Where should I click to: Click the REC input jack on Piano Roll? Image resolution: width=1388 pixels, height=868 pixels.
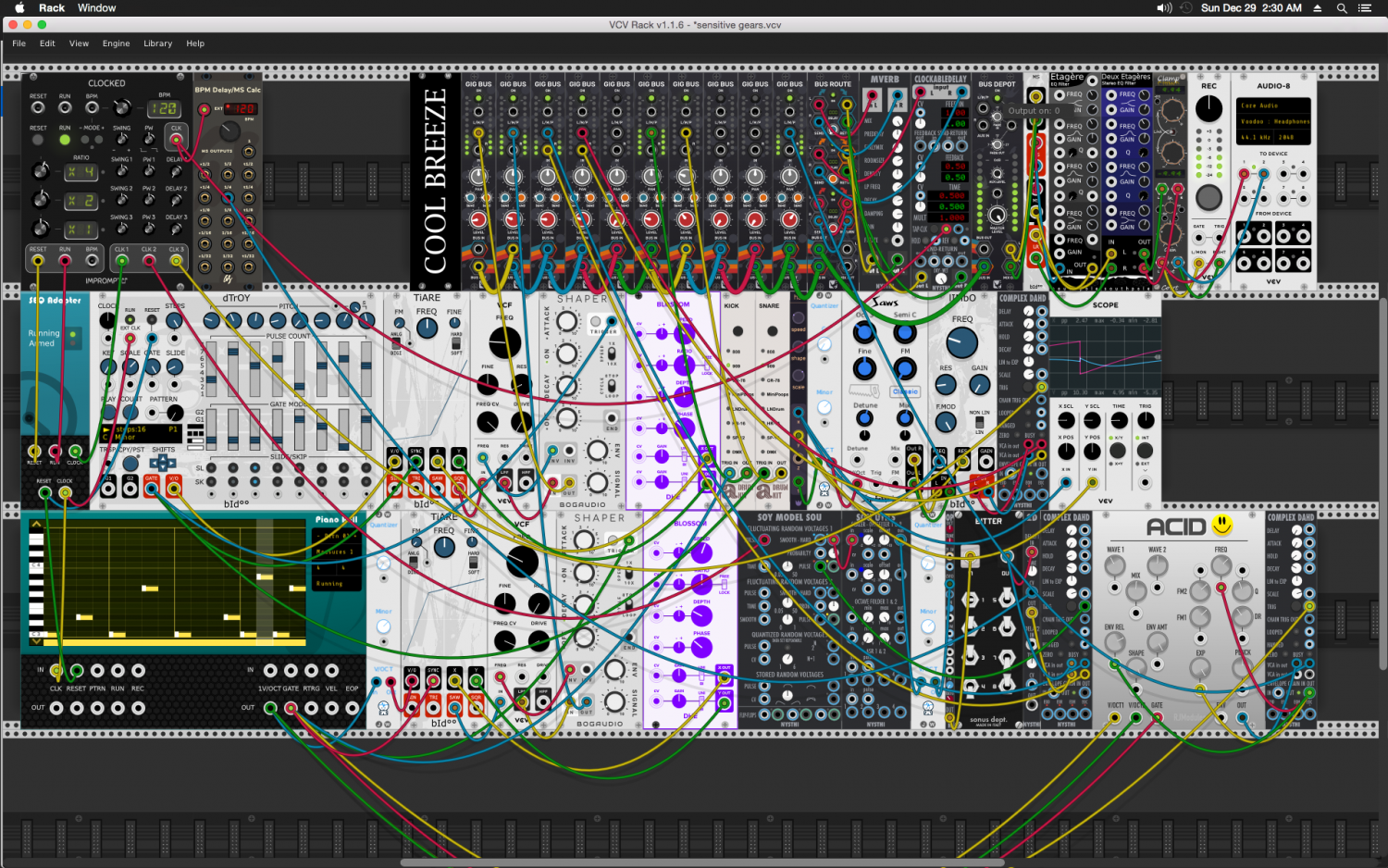(x=138, y=671)
